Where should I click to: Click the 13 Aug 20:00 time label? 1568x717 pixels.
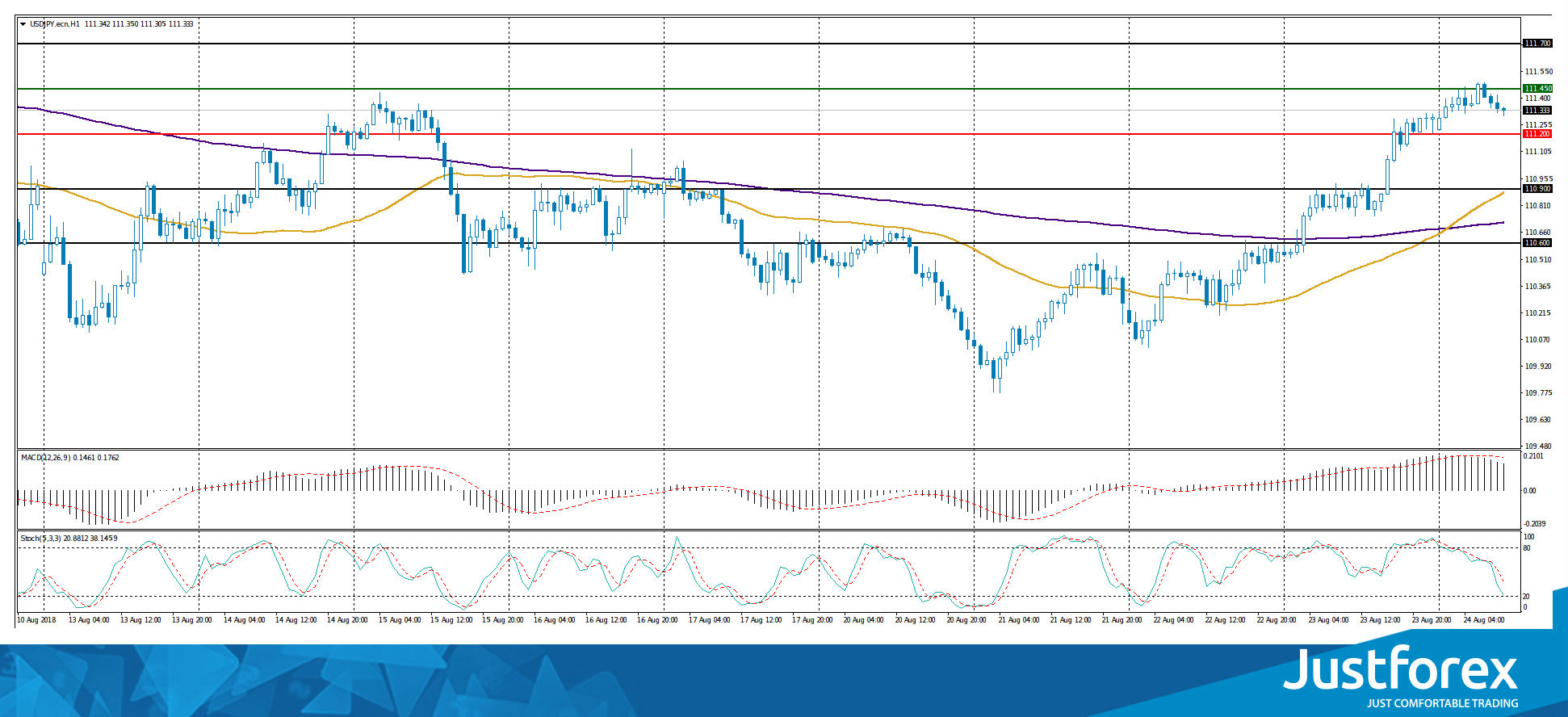tap(192, 620)
